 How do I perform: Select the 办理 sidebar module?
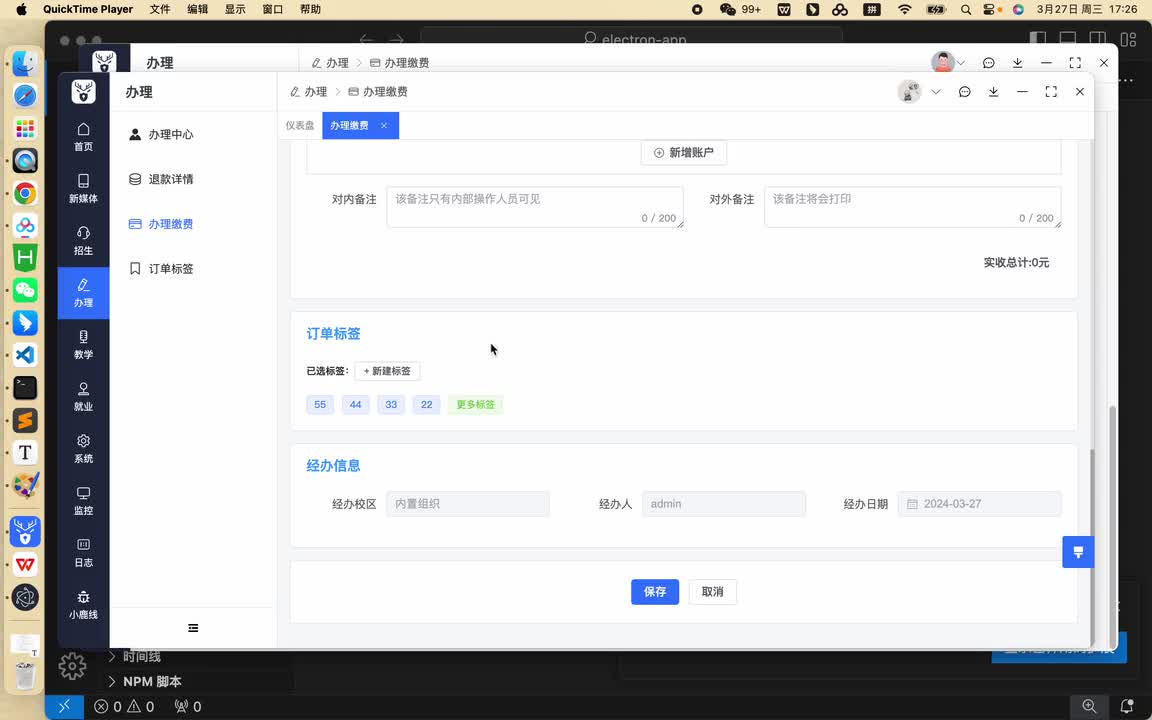click(83, 293)
